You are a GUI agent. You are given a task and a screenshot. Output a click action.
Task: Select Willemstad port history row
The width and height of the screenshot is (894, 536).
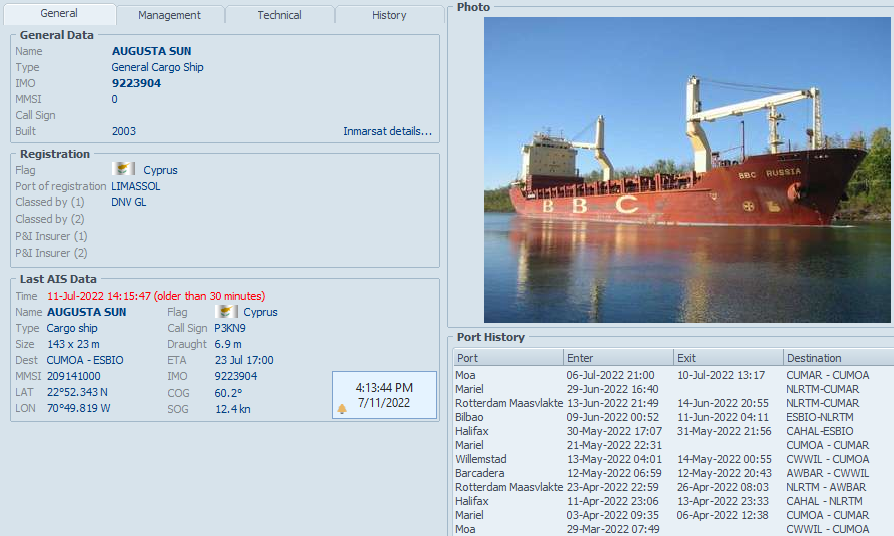pos(673,459)
